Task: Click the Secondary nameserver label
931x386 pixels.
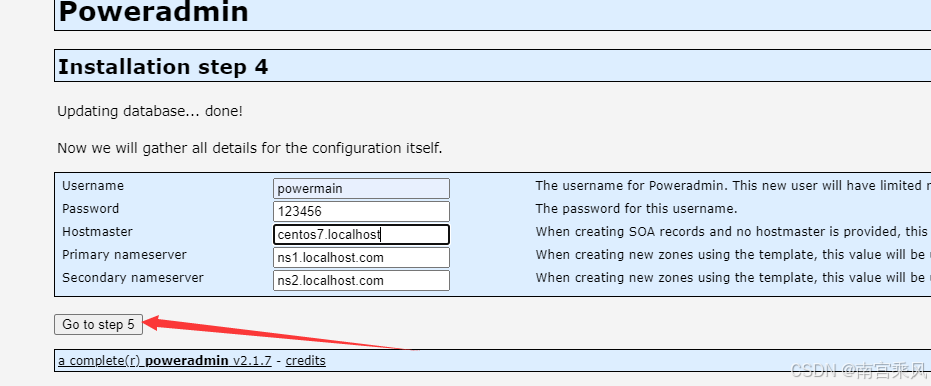Action: (133, 277)
